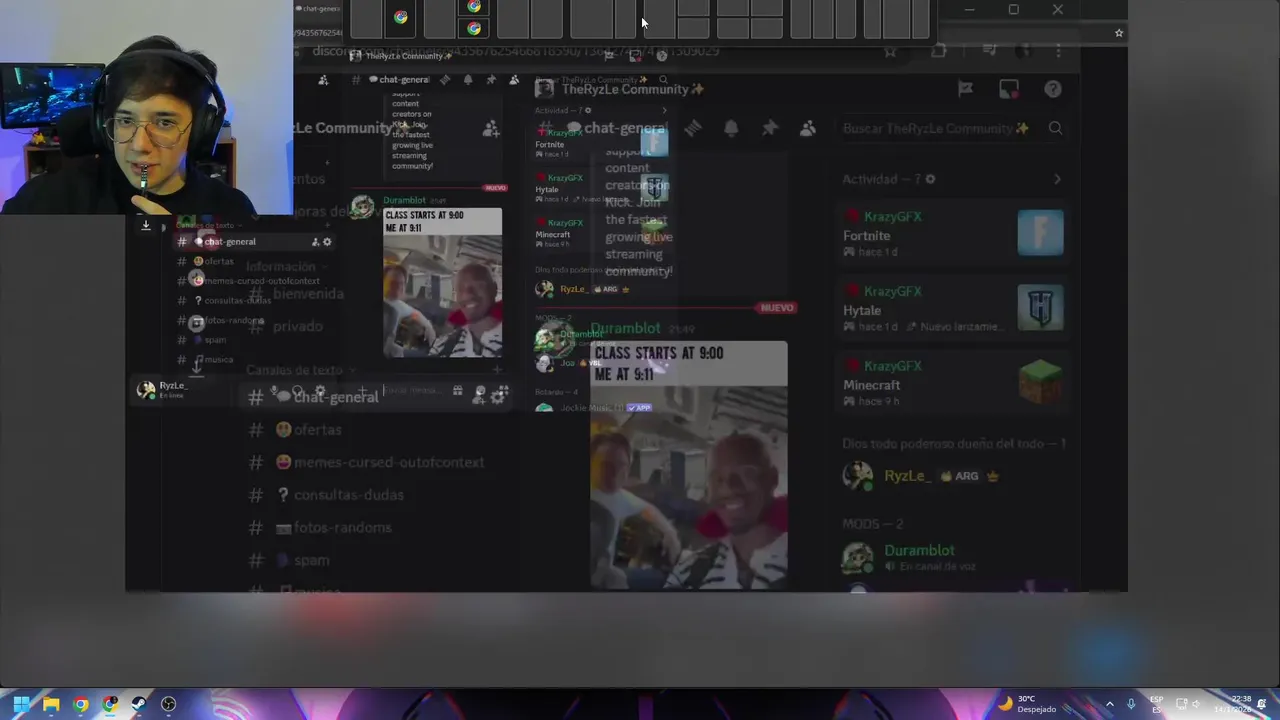Open the Windows Start menu
The width and height of the screenshot is (1280, 720).
[21, 704]
